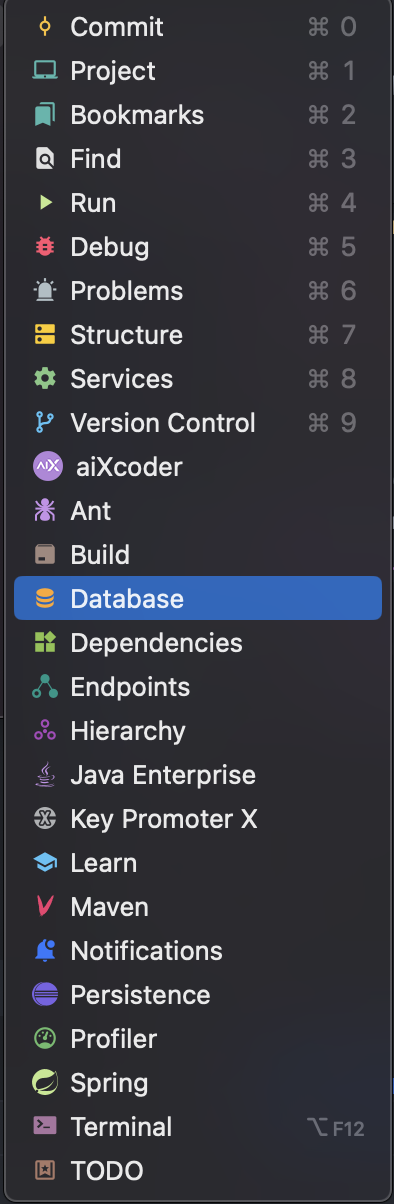Click the green Run triangle icon
Screen dimensions: 394x1204
coord(45,203)
